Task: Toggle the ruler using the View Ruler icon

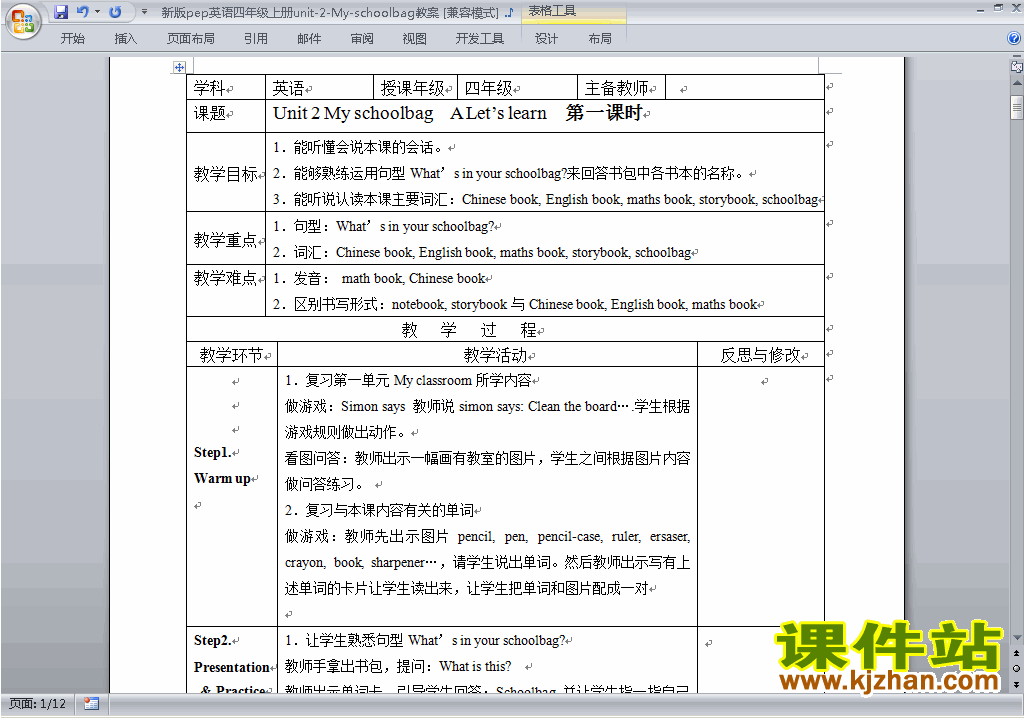Action: tap(1016, 66)
